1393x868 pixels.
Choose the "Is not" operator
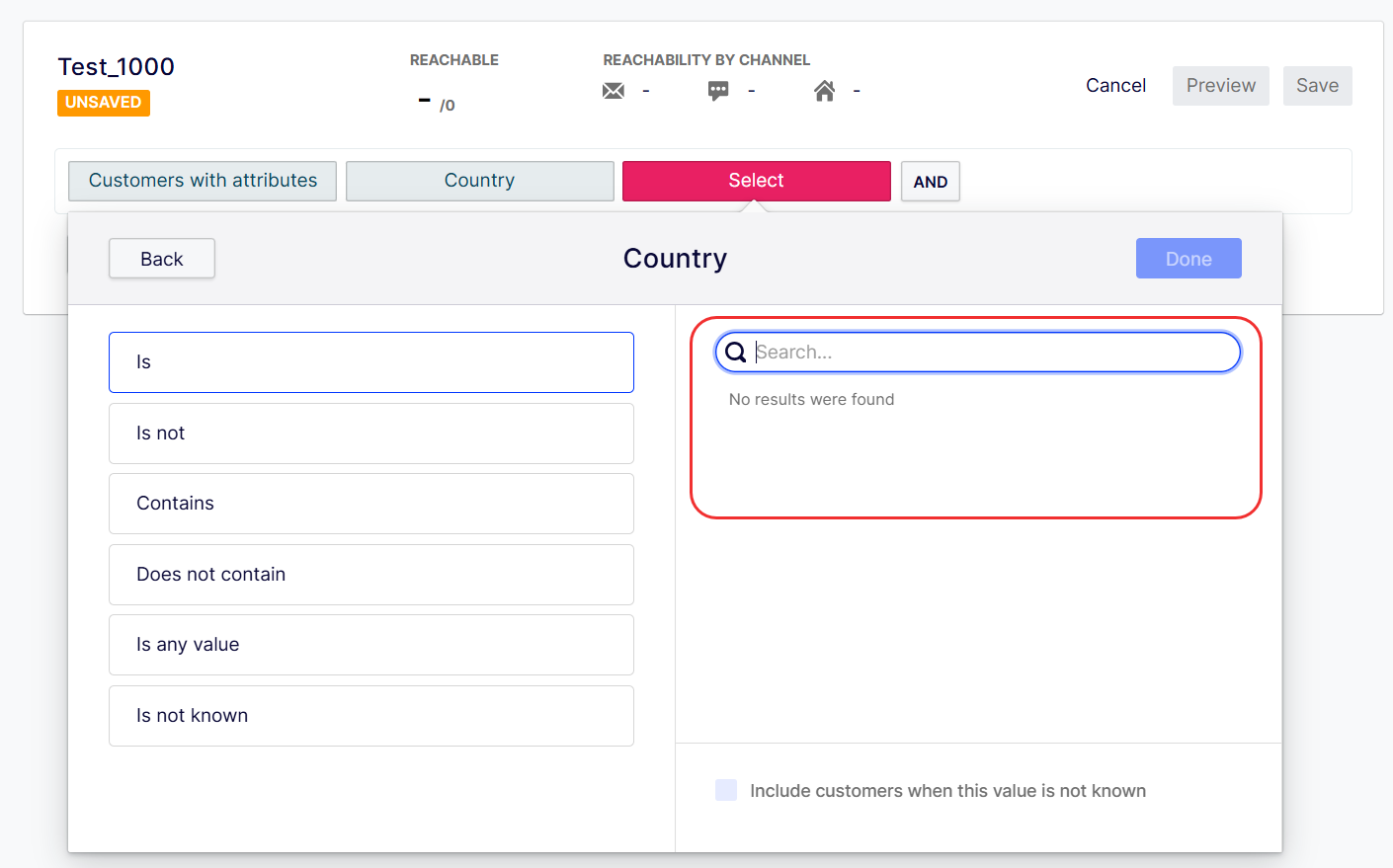370,434
